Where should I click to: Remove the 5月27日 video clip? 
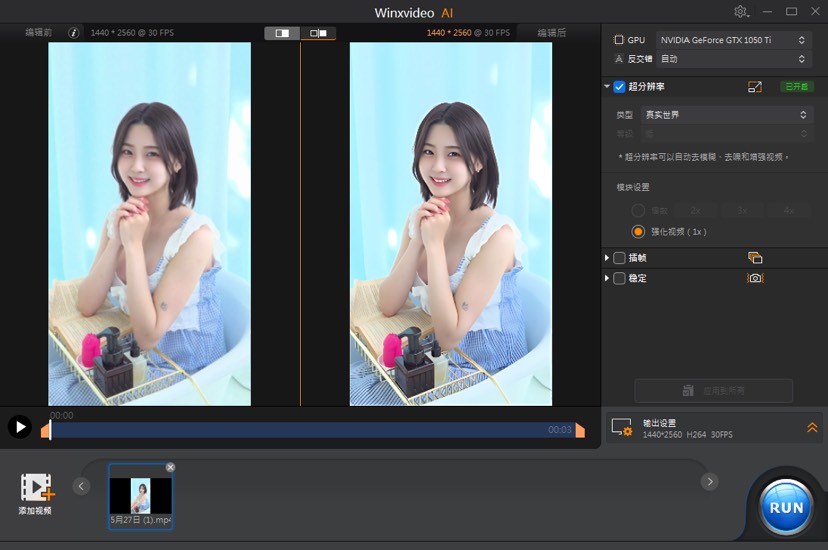click(170, 467)
